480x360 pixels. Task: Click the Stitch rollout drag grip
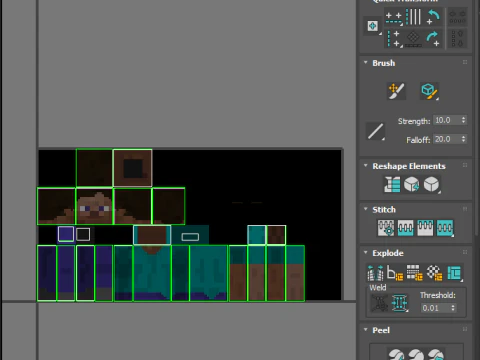[x=465, y=209]
